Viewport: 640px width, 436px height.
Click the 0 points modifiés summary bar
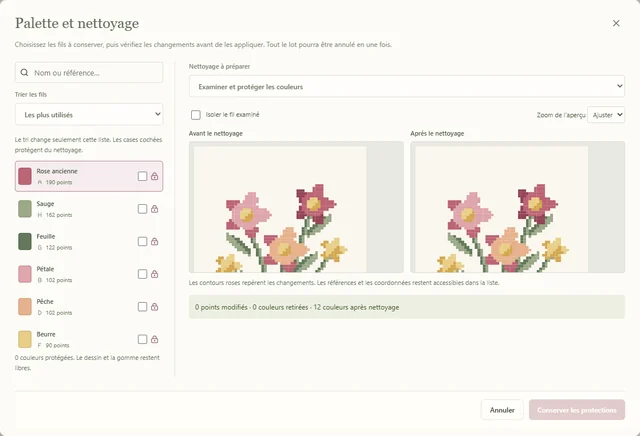407,307
